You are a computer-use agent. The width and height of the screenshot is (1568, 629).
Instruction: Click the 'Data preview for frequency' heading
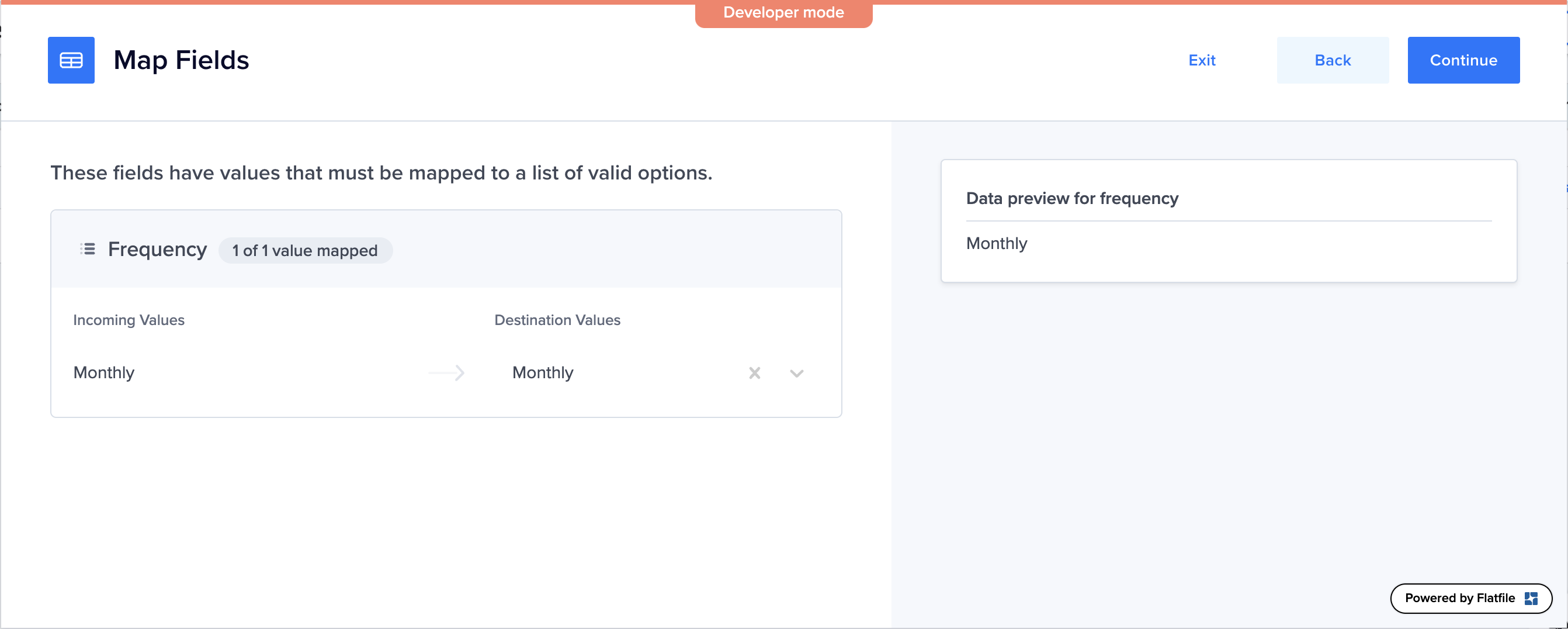(x=1072, y=198)
